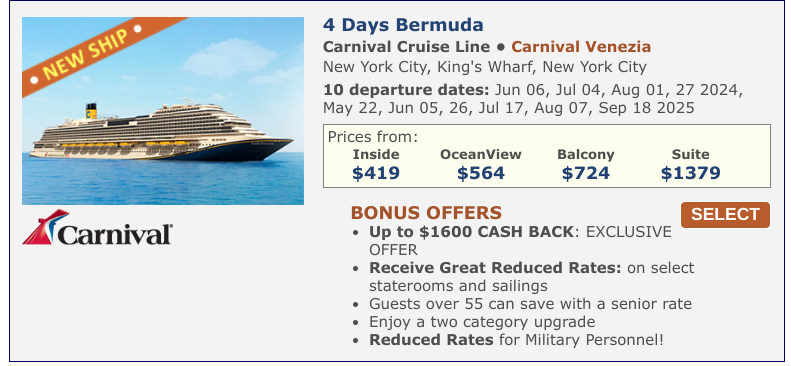The height and width of the screenshot is (366, 791).
Task: Select the OceanView price $564
Action: [x=481, y=173]
